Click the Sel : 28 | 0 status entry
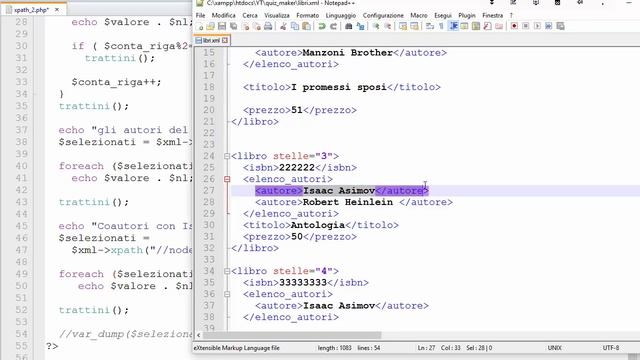 coord(479,348)
